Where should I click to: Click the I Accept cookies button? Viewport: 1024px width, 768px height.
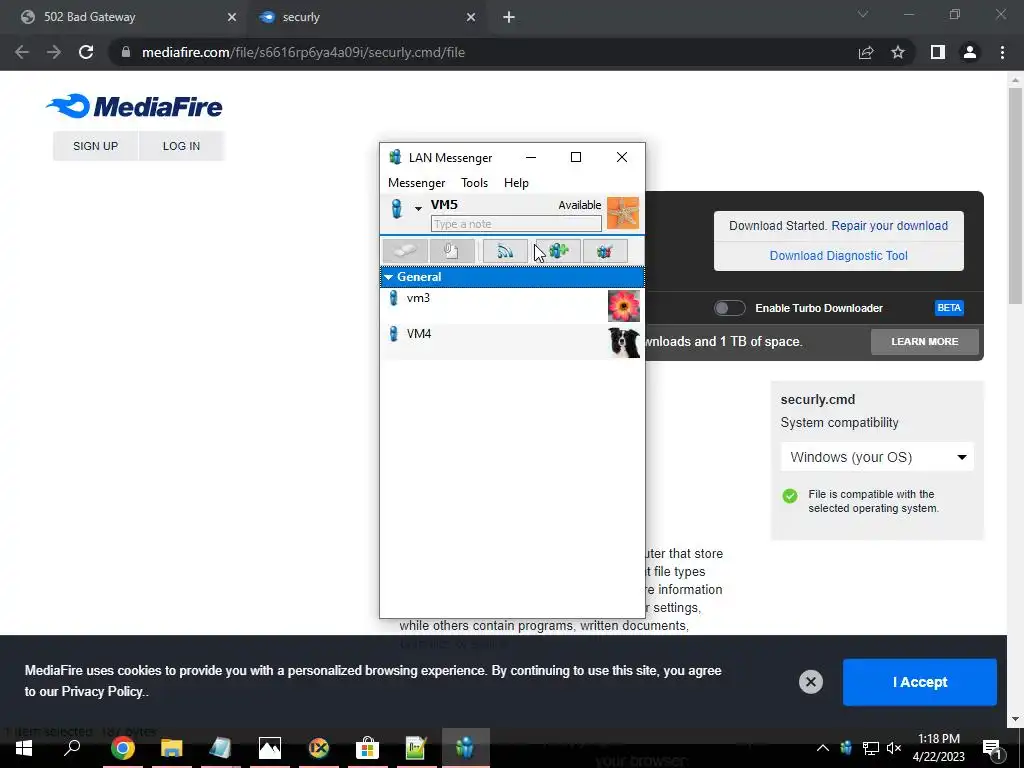tap(920, 682)
